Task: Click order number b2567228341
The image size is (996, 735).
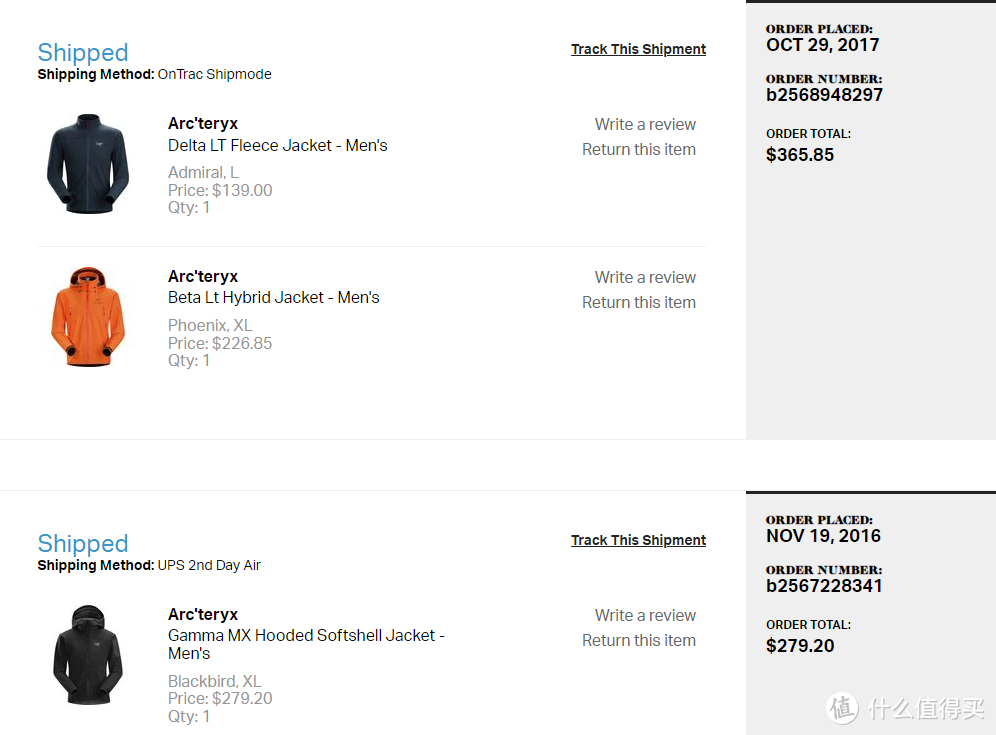Action: click(x=824, y=586)
